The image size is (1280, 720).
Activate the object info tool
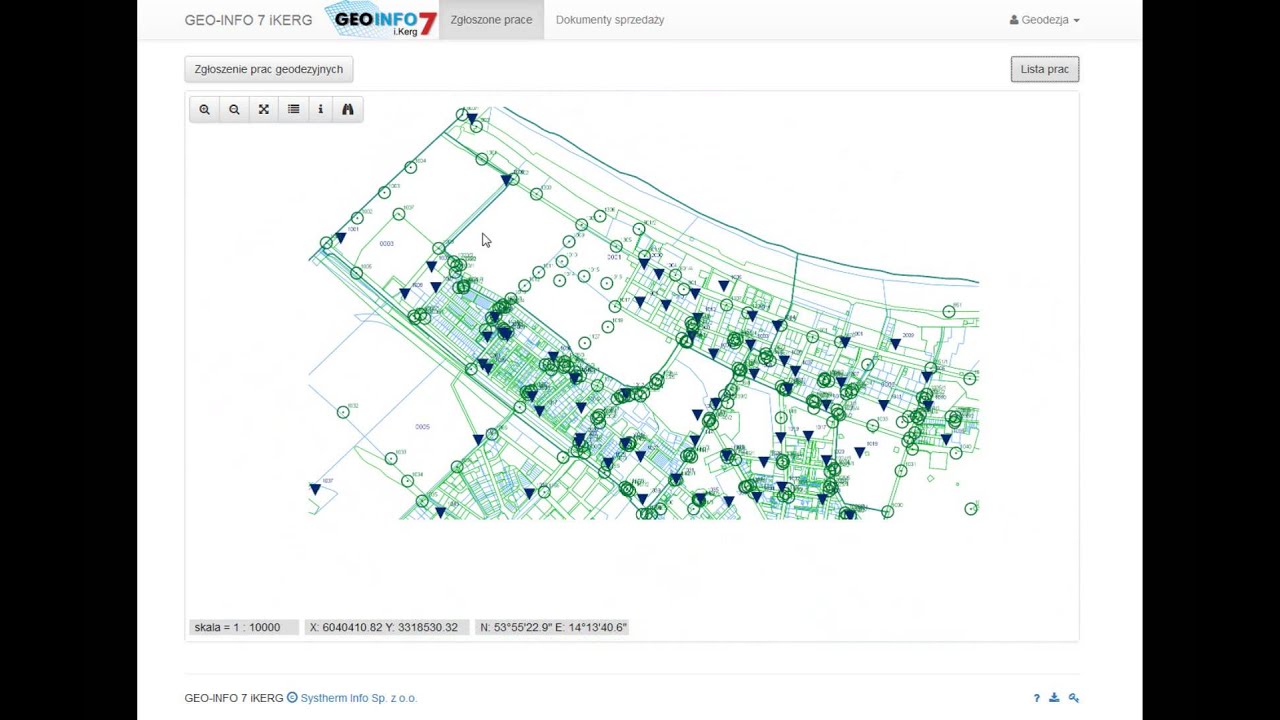[x=320, y=109]
